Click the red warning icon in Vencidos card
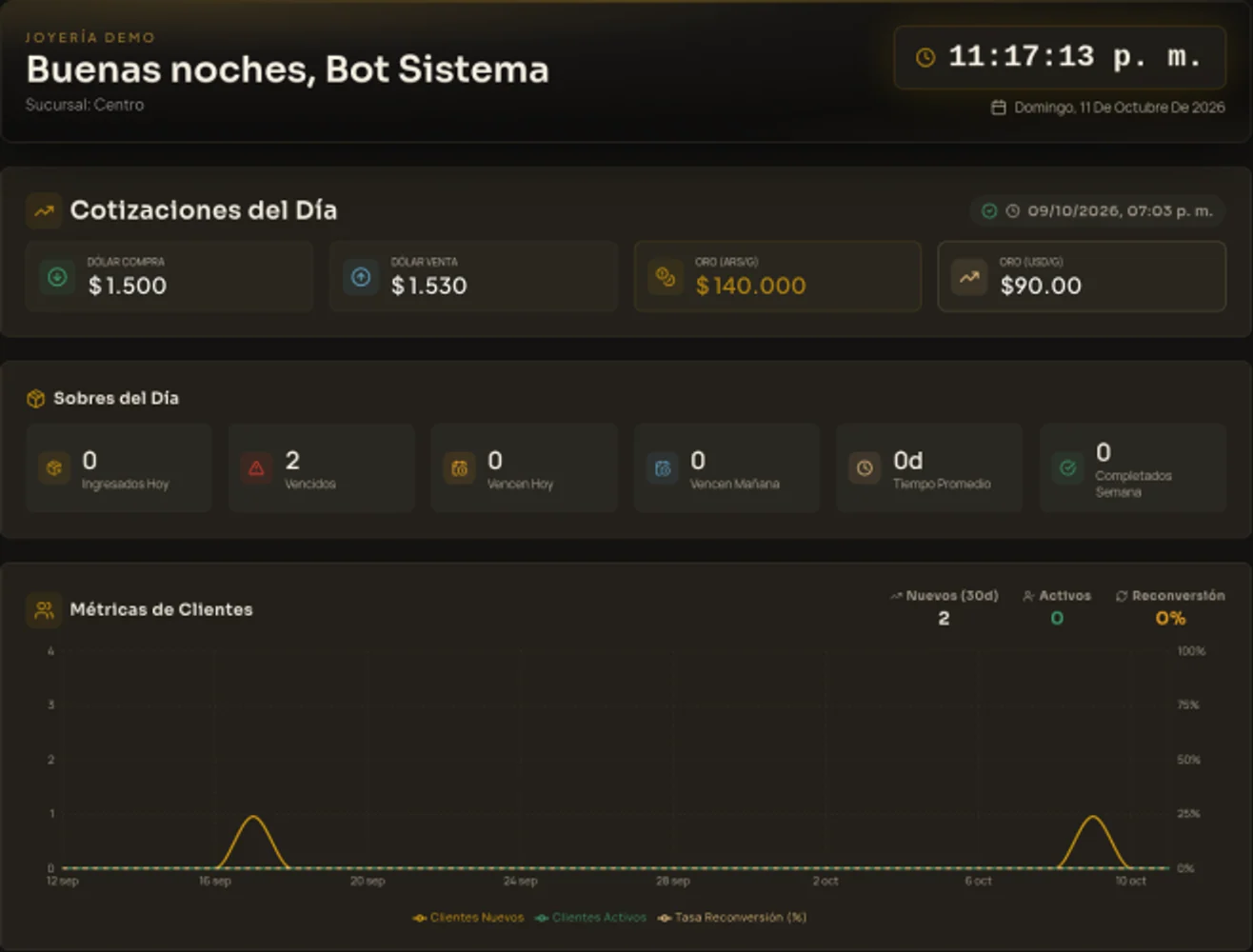The image size is (1253, 952). pos(256,468)
